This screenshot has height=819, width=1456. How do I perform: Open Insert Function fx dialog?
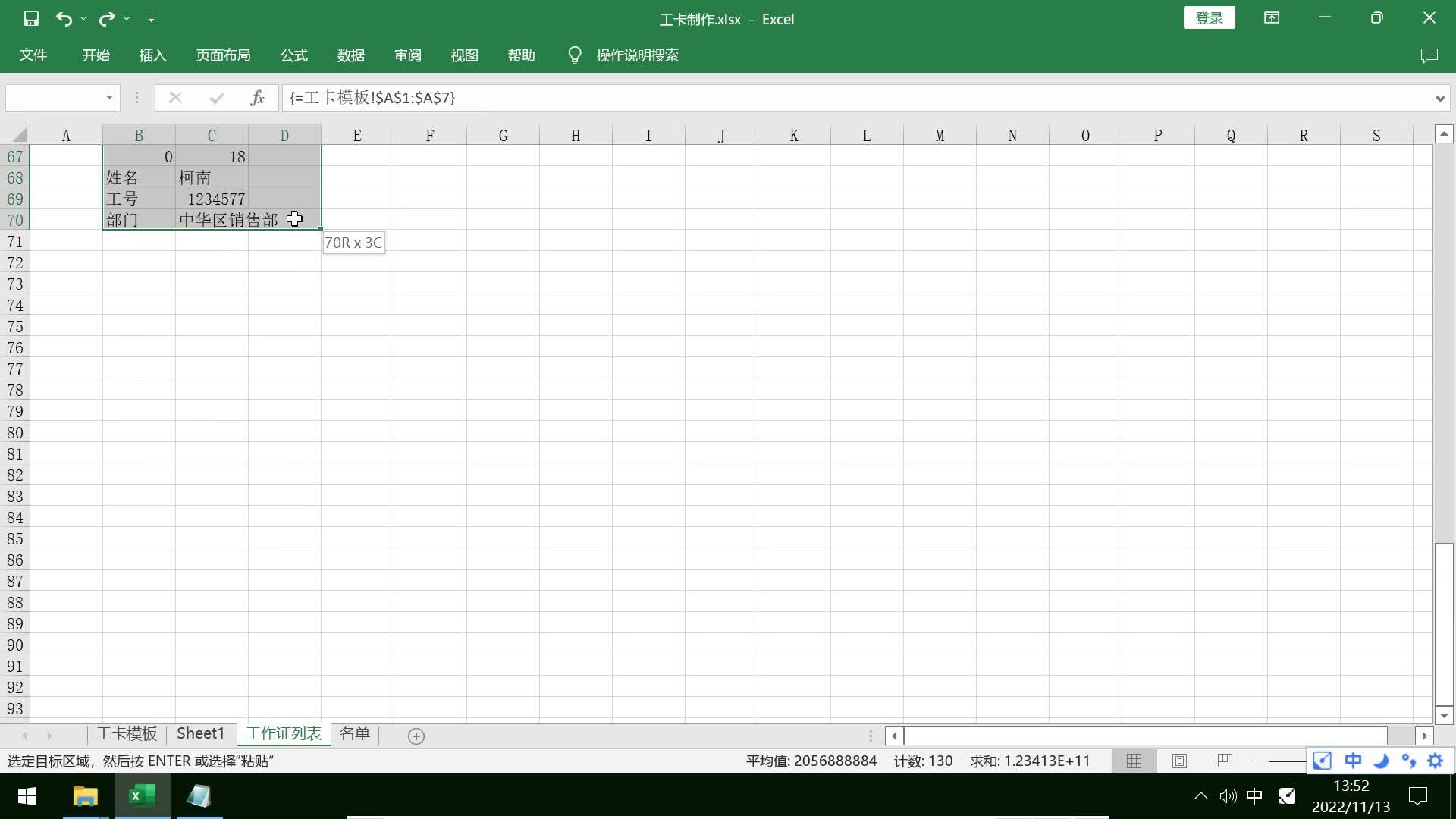(257, 98)
